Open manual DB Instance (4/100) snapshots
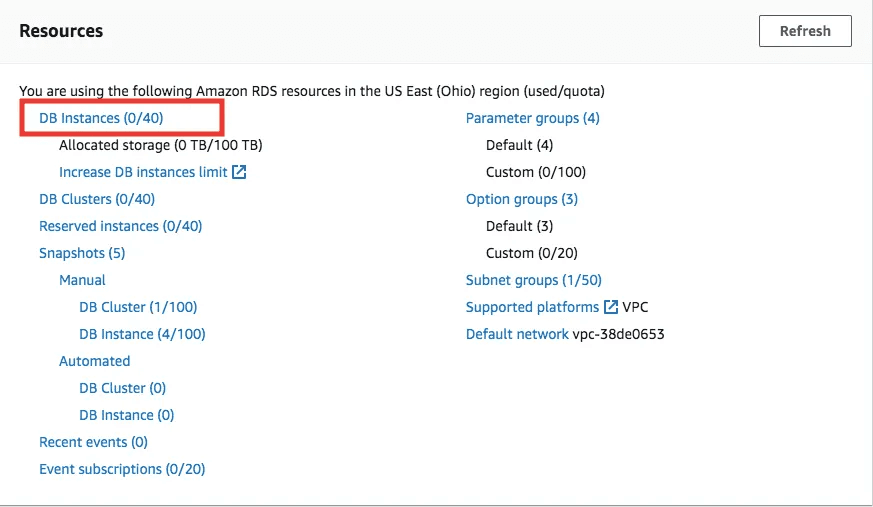This screenshot has width=873, height=507. tap(142, 334)
